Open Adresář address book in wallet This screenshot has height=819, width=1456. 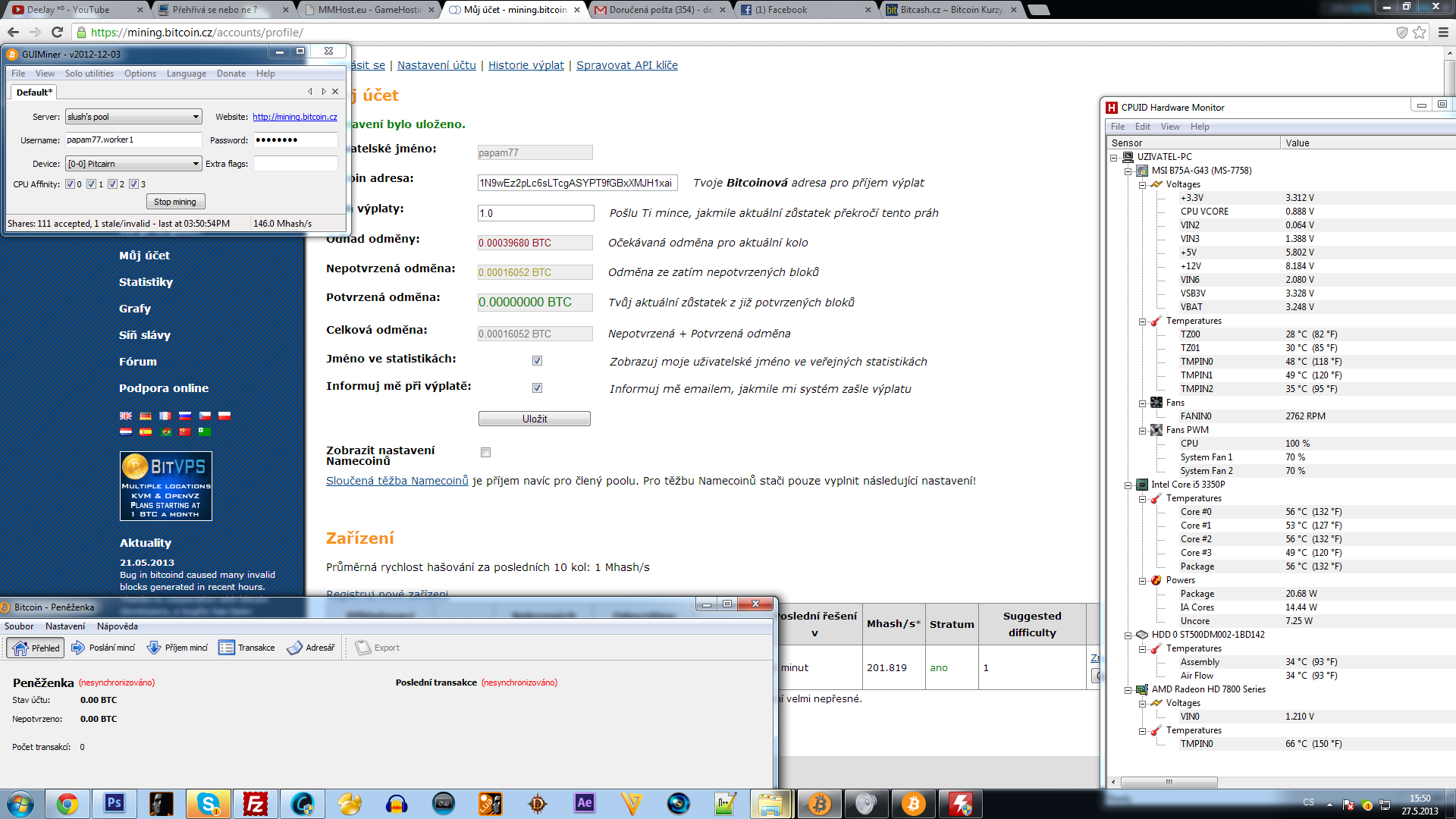(311, 648)
